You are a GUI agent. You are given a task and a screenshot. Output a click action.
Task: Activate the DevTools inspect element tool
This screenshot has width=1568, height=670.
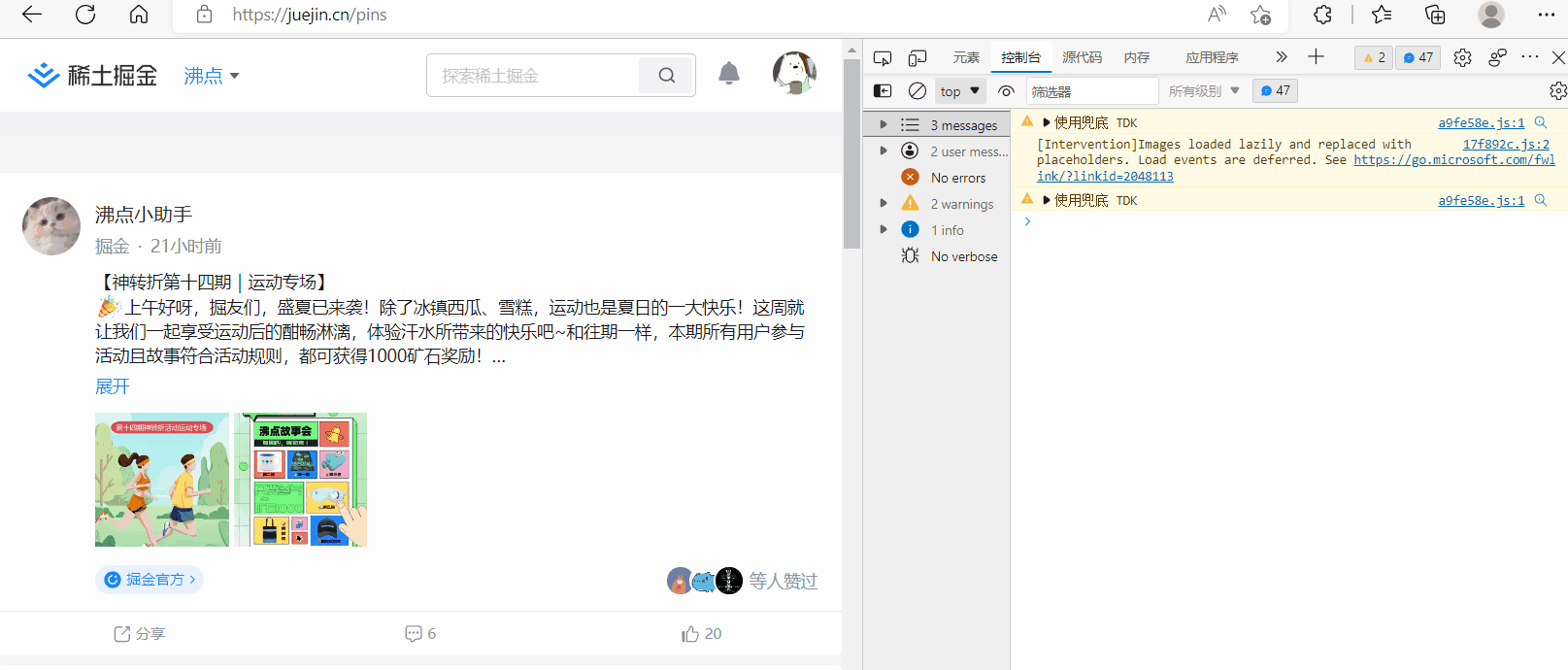pos(883,57)
